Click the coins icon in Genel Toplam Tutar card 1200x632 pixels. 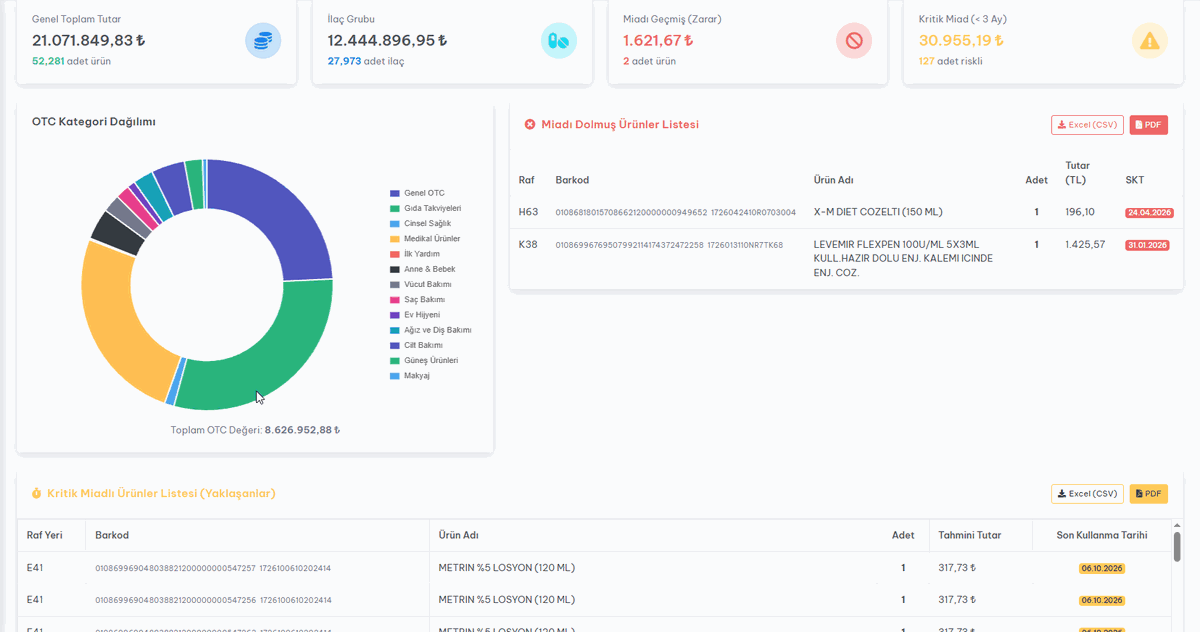(x=263, y=41)
